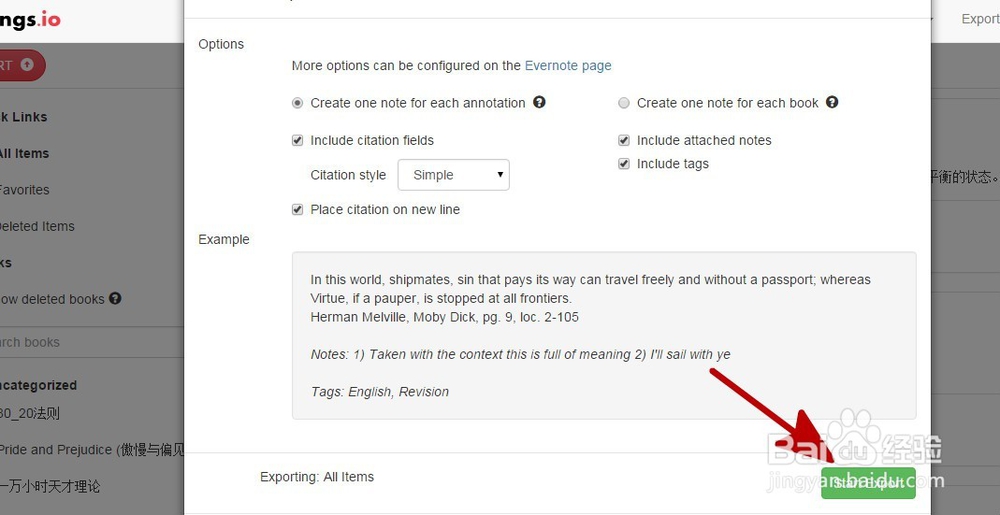The width and height of the screenshot is (1000, 515).
Task: Select 'Create one note for each annotation'
Action: [297, 103]
